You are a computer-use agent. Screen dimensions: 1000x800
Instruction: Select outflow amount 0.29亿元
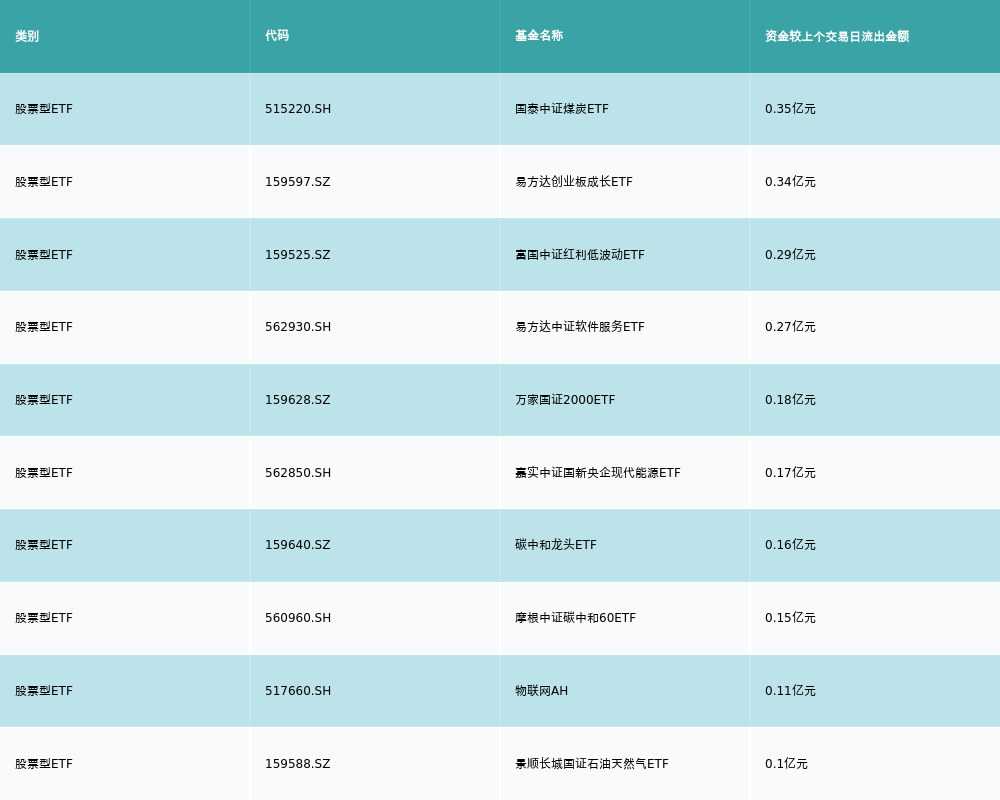click(x=790, y=255)
